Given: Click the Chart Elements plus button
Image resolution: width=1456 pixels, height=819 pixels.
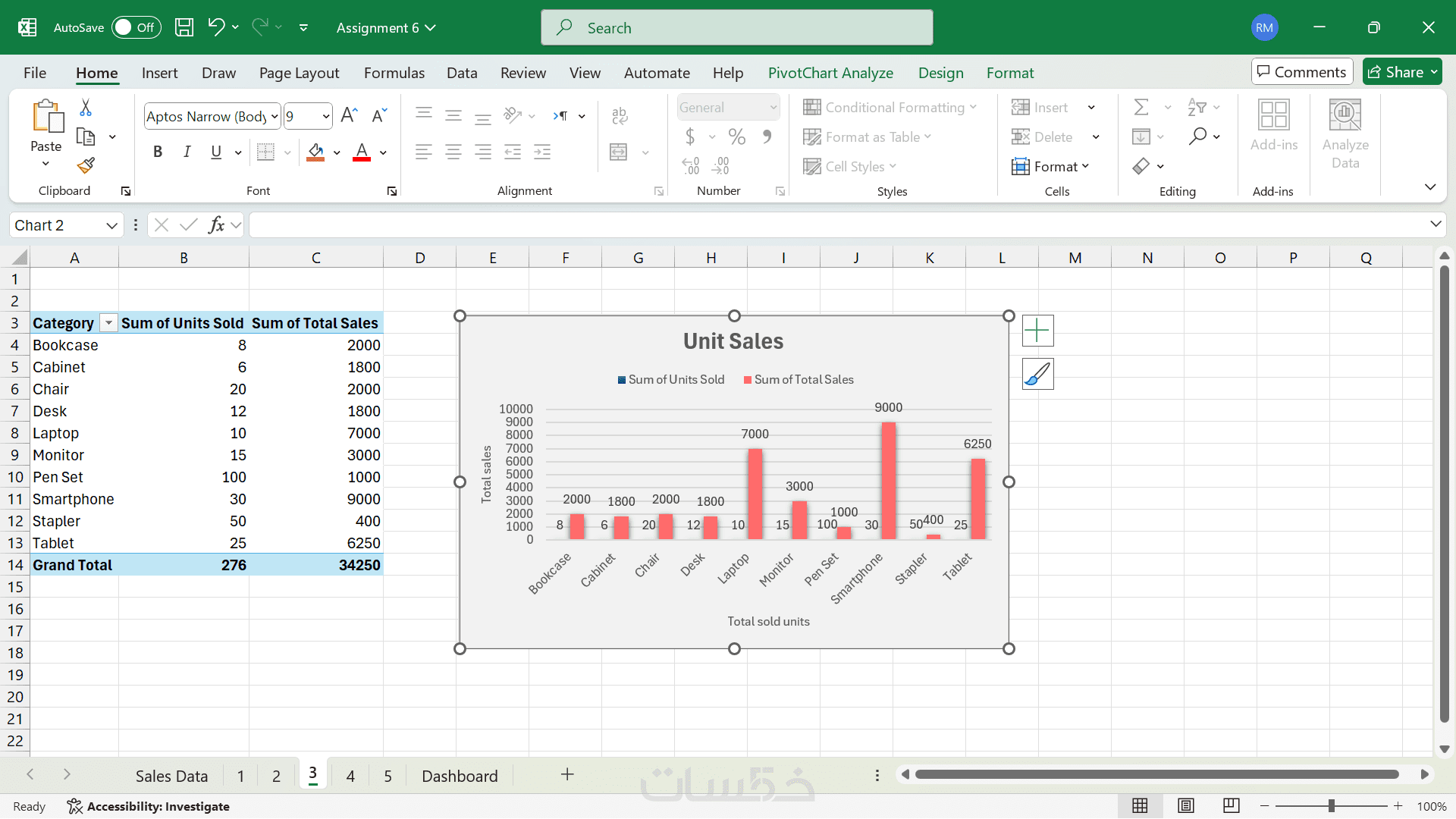Looking at the screenshot, I should pos(1037,331).
